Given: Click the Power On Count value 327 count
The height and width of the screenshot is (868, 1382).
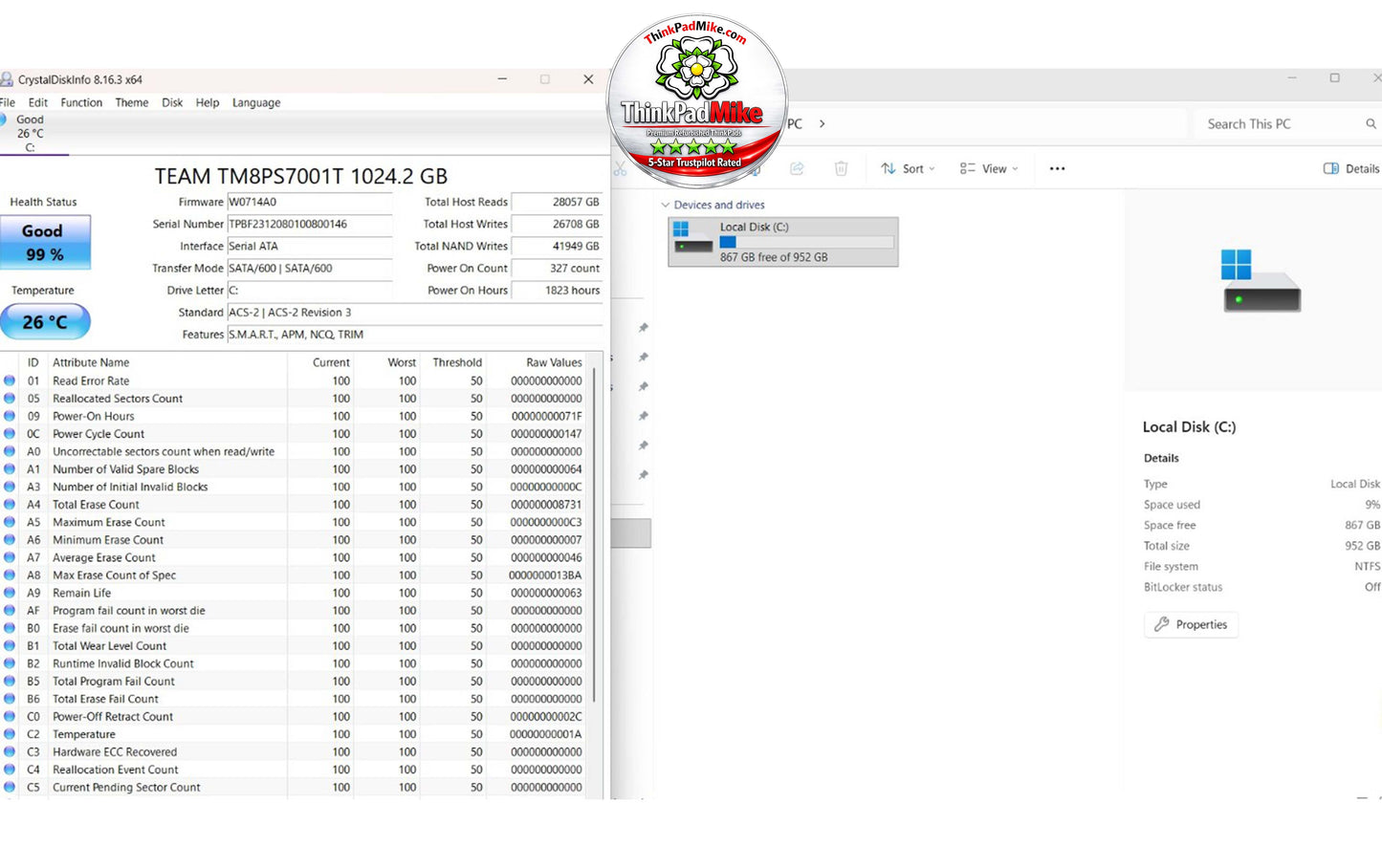Looking at the screenshot, I should (x=557, y=268).
